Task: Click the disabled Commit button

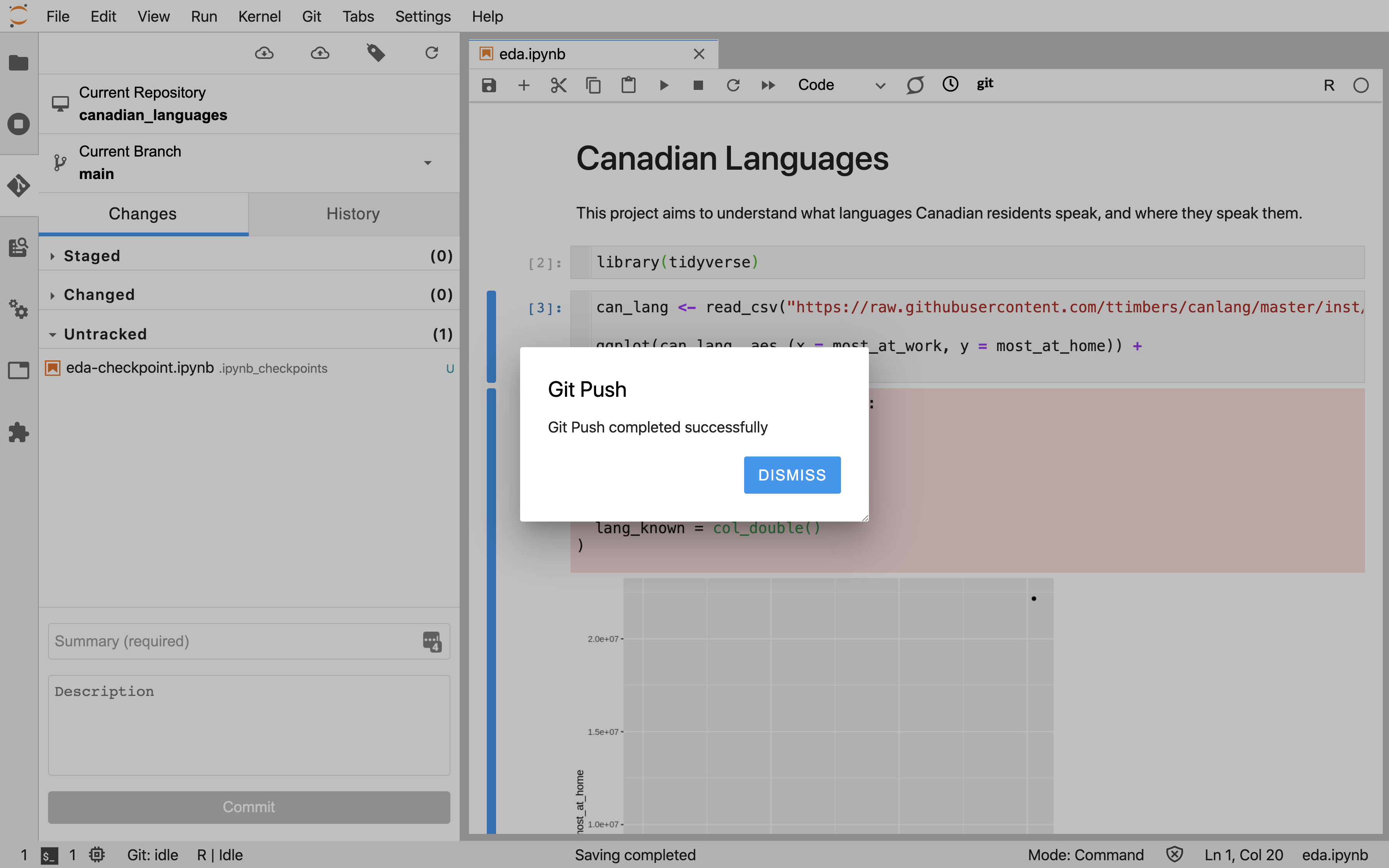Action: click(248, 807)
